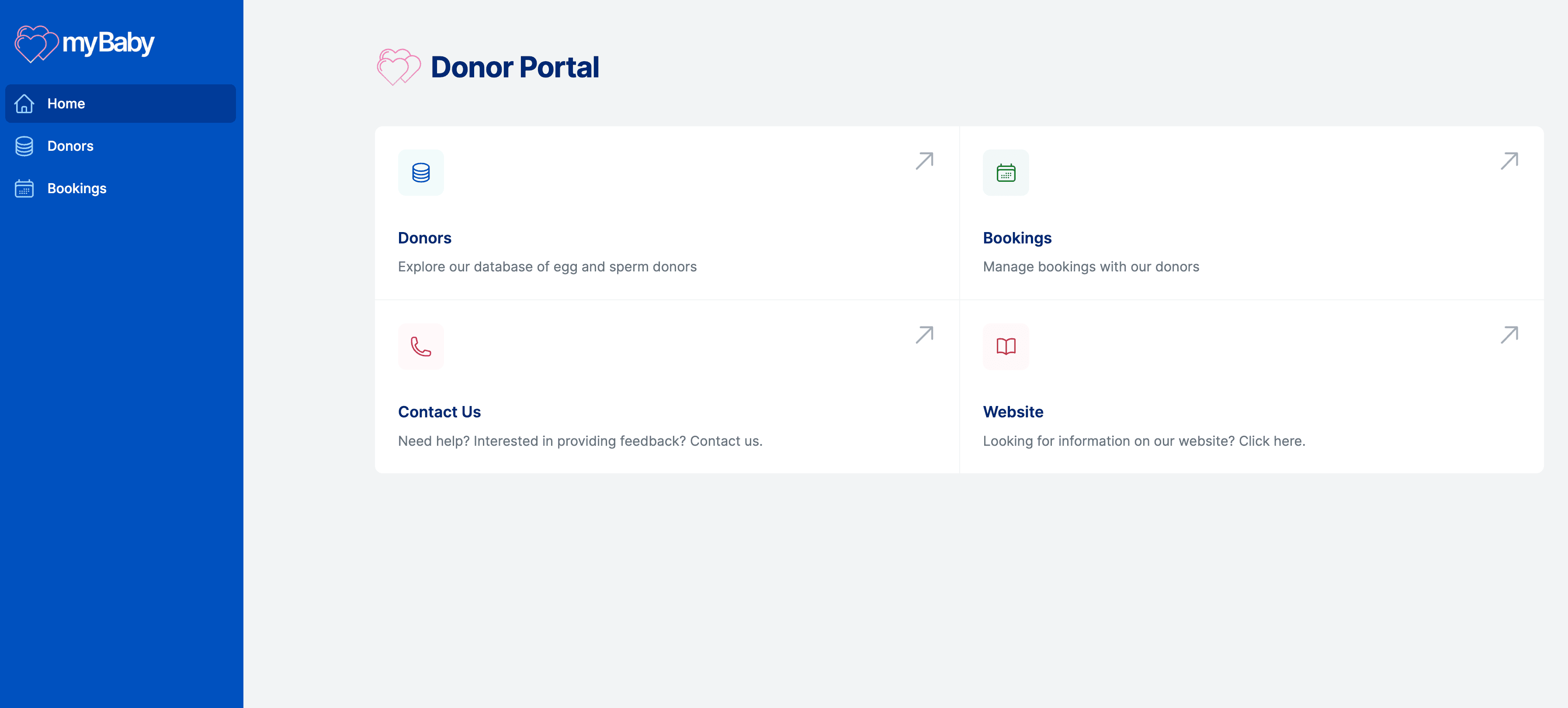This screenshot has height=708, width=1568.
Task: Click the home icon in the sidebar
Action: [x=24, y=104]
